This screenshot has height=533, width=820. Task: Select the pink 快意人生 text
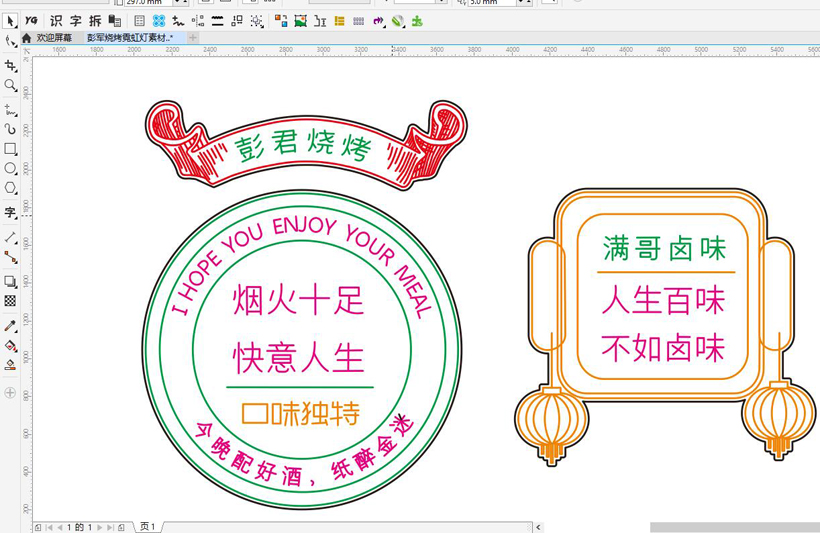tap(298, 358)
